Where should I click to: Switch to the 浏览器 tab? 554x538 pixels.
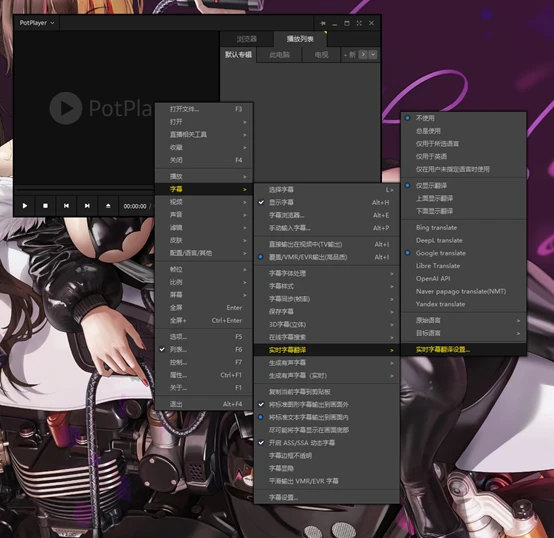[x=247, y=39]
